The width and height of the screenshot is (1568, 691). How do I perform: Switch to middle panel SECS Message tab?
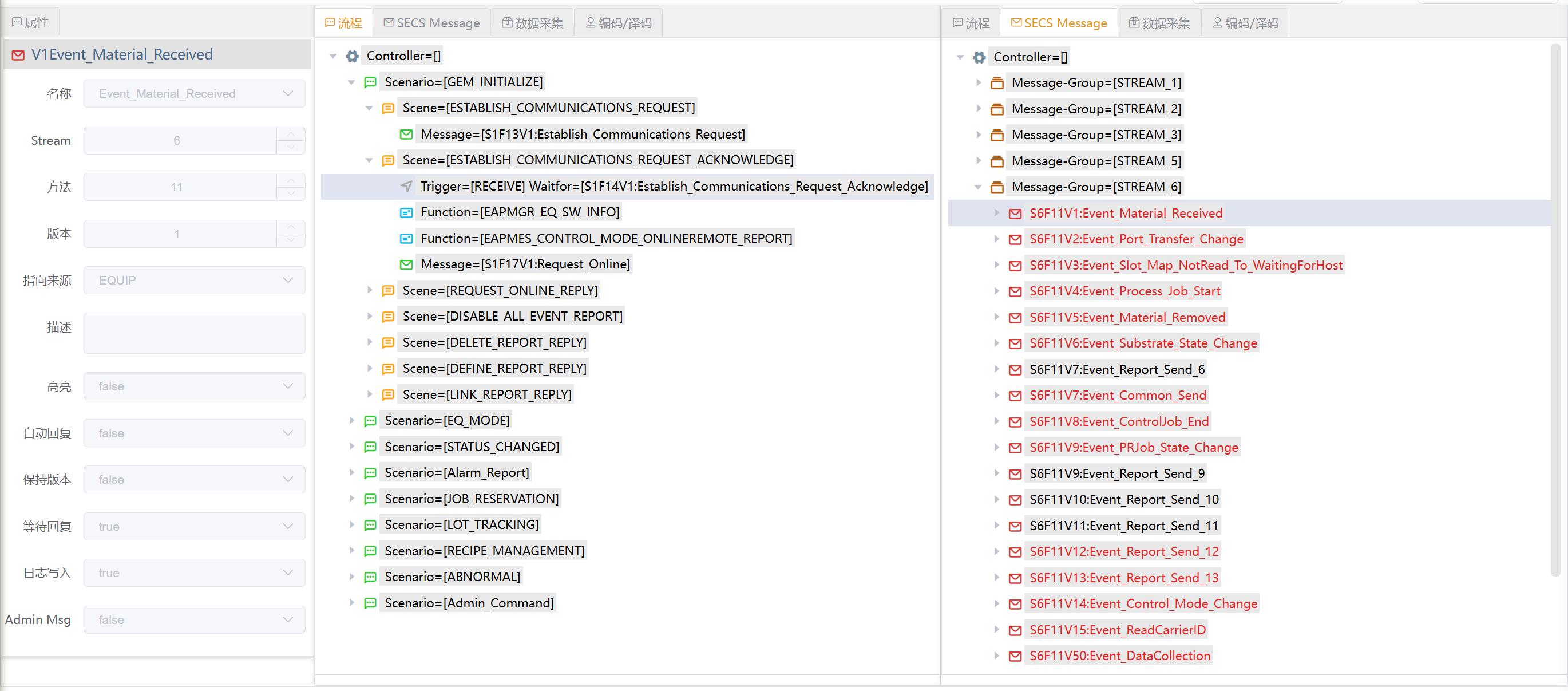tap(431, 23)
